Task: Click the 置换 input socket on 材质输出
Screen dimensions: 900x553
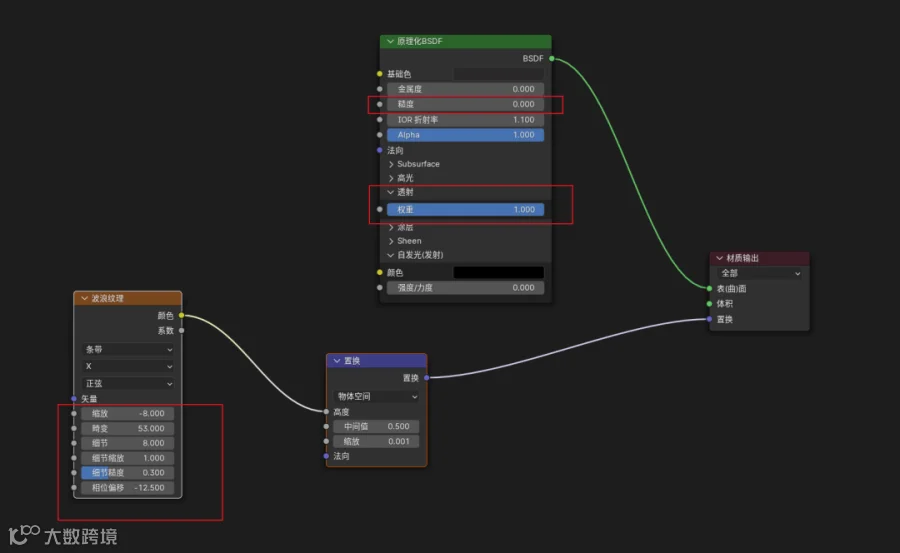Action: coord(709,319)
